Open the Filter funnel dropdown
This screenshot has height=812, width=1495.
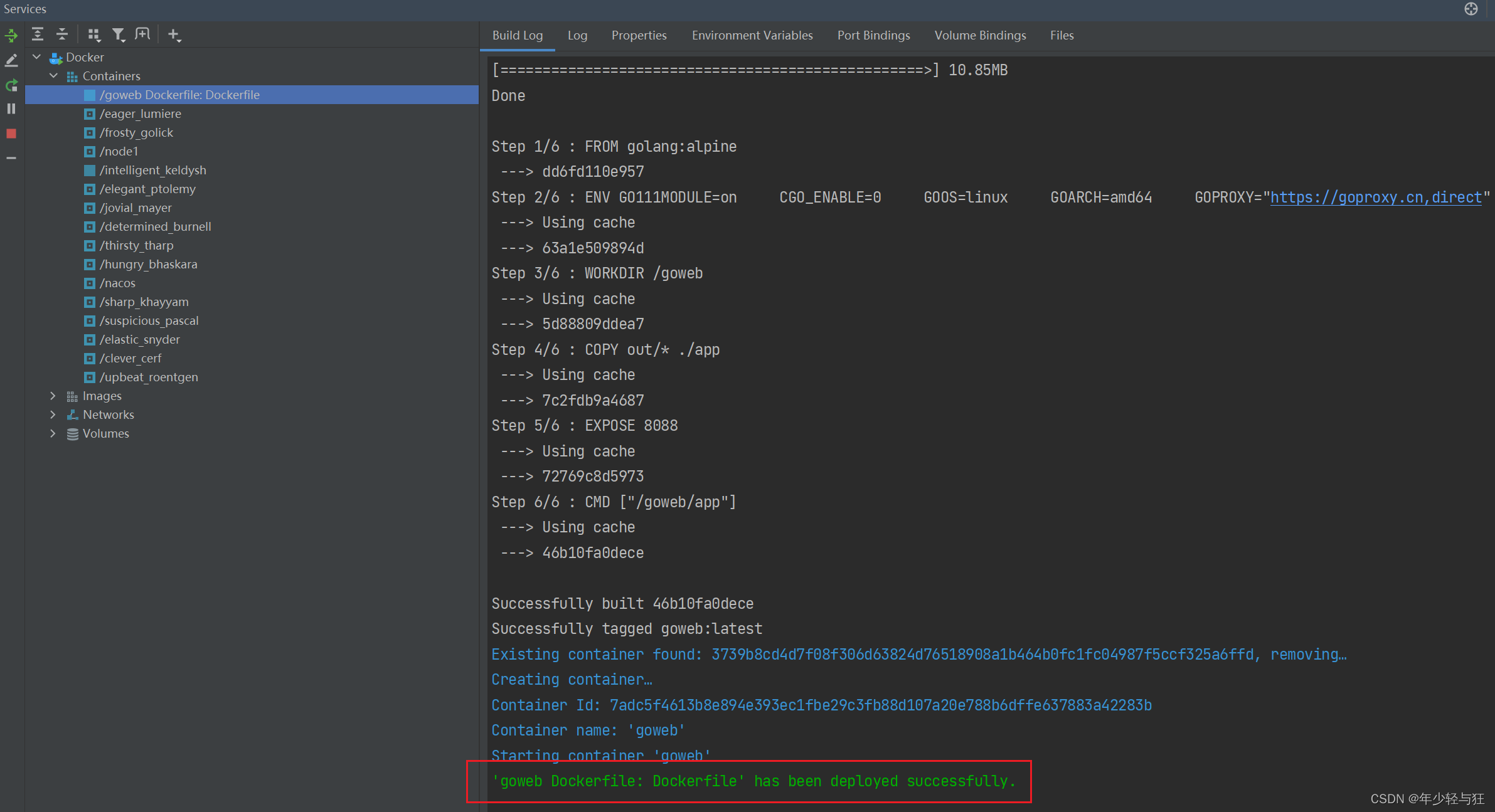(119, 34)
